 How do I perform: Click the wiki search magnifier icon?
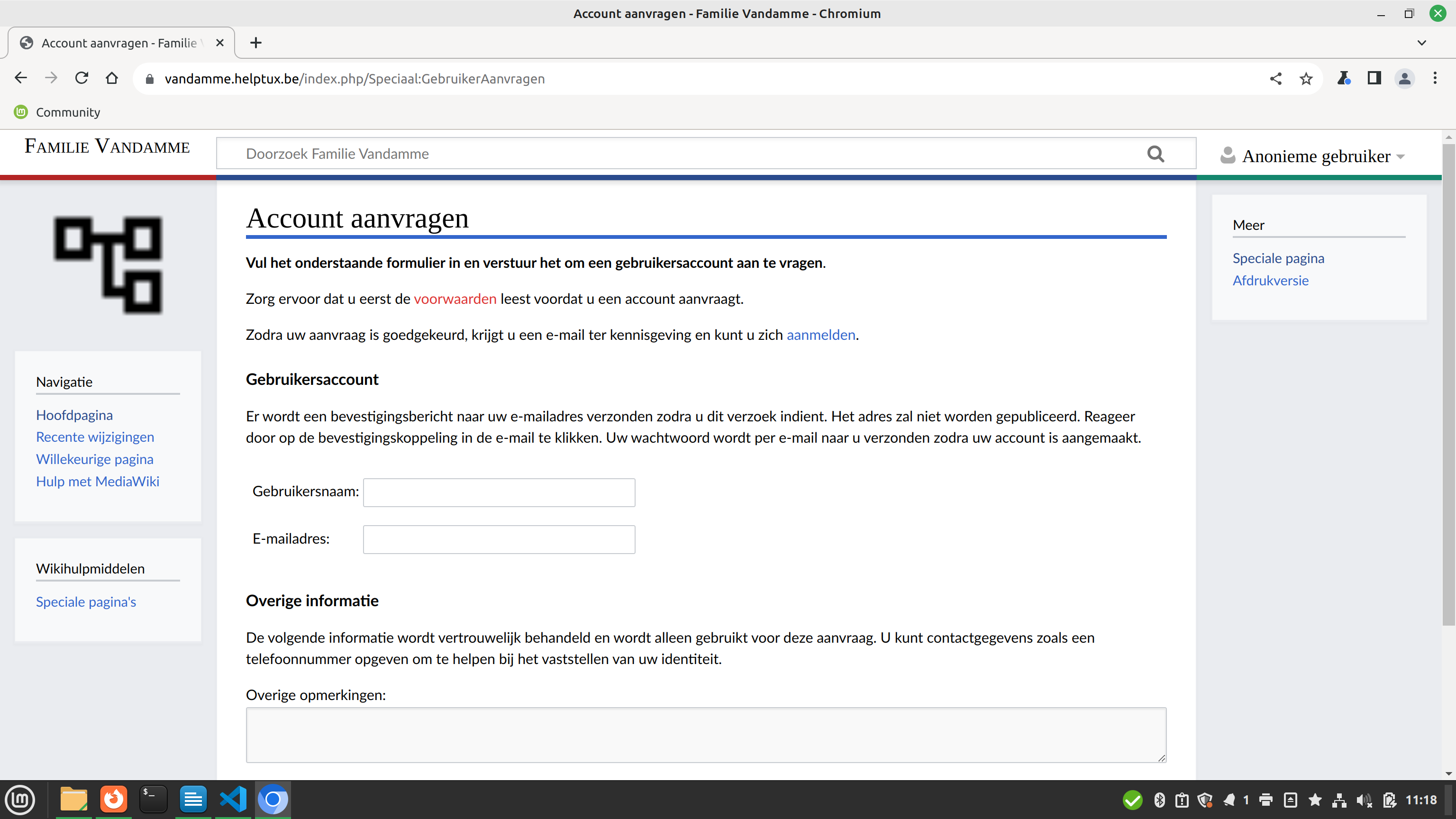(1156, 154)
